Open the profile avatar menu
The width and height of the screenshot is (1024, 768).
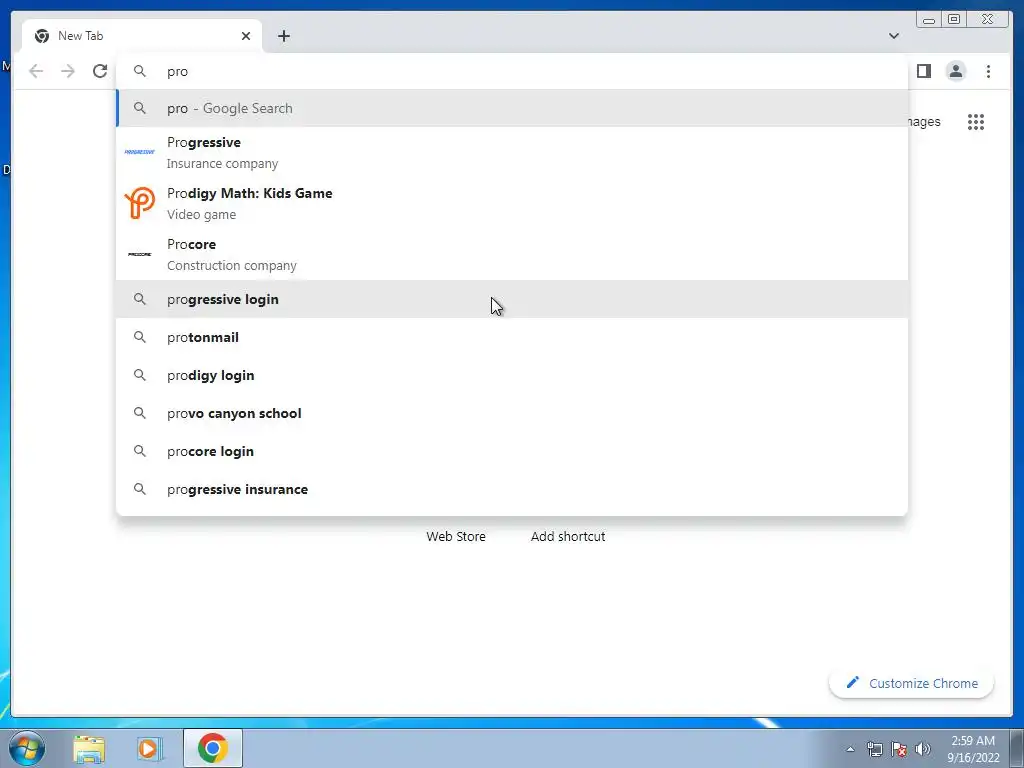[955, 71]
